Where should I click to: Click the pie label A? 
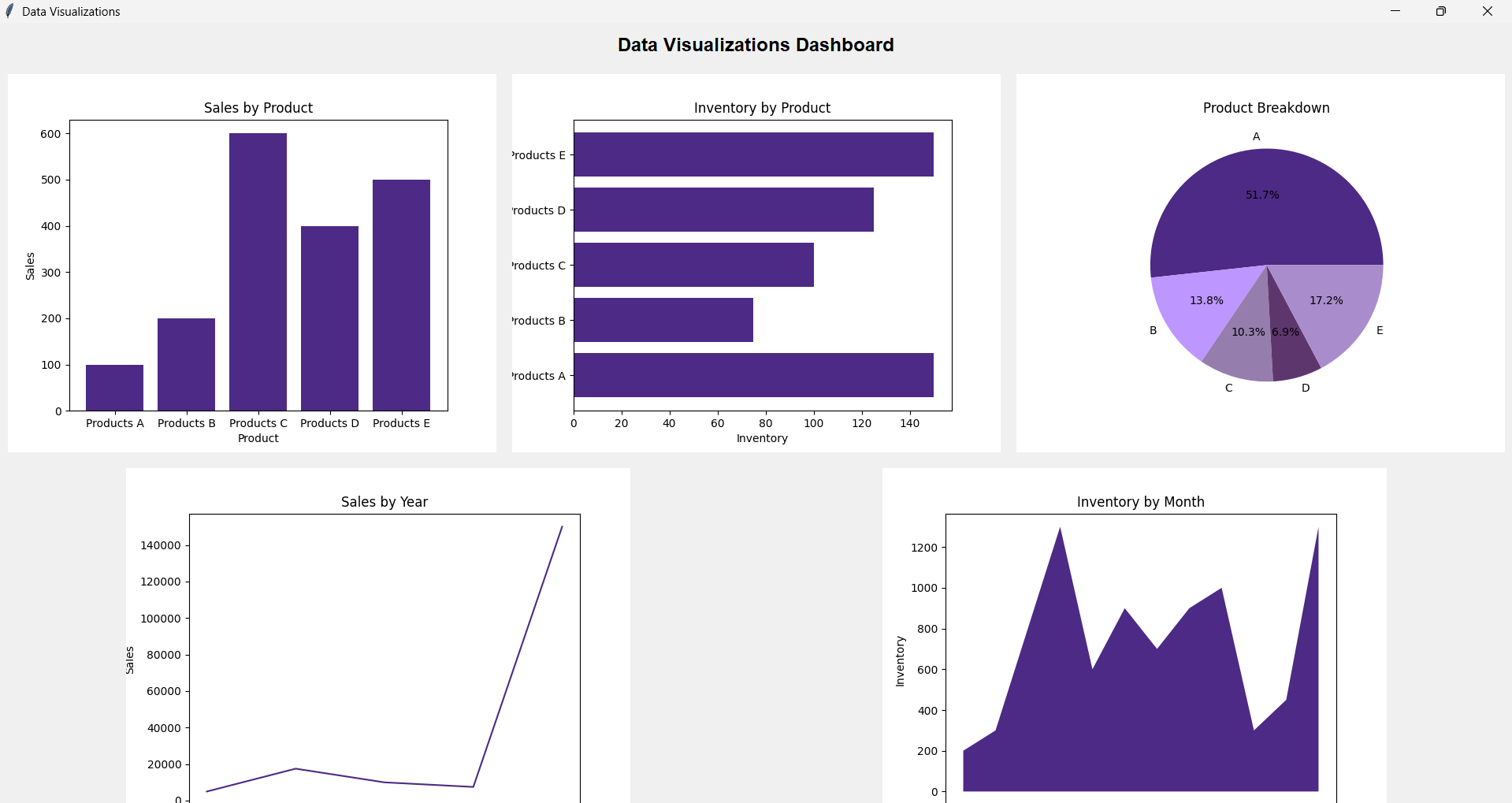pos(1257,136)
